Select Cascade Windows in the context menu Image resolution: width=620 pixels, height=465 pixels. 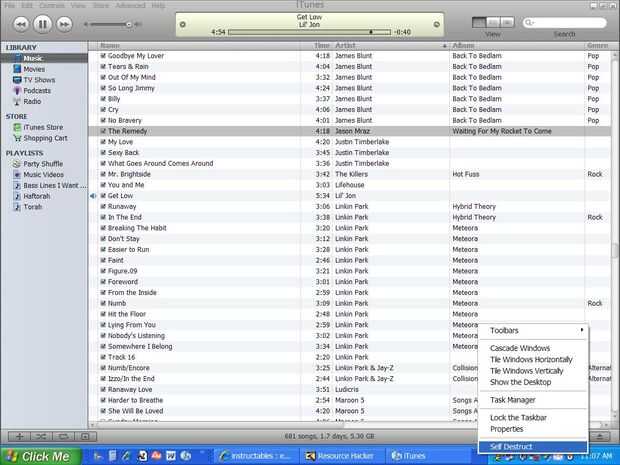click(x=533, y=348)
